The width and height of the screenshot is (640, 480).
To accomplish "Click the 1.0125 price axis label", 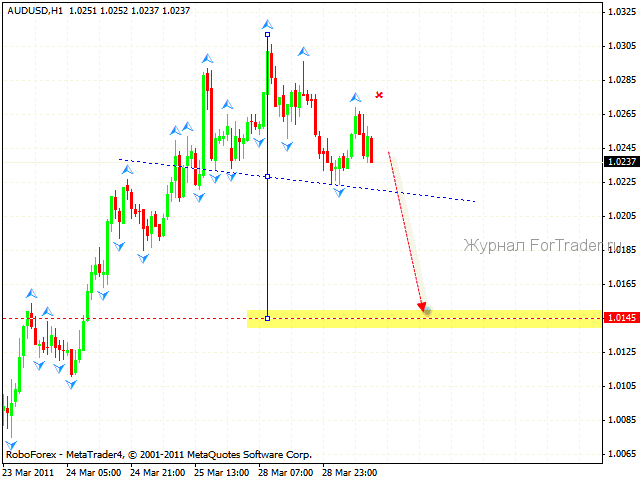I will (622, 351).
